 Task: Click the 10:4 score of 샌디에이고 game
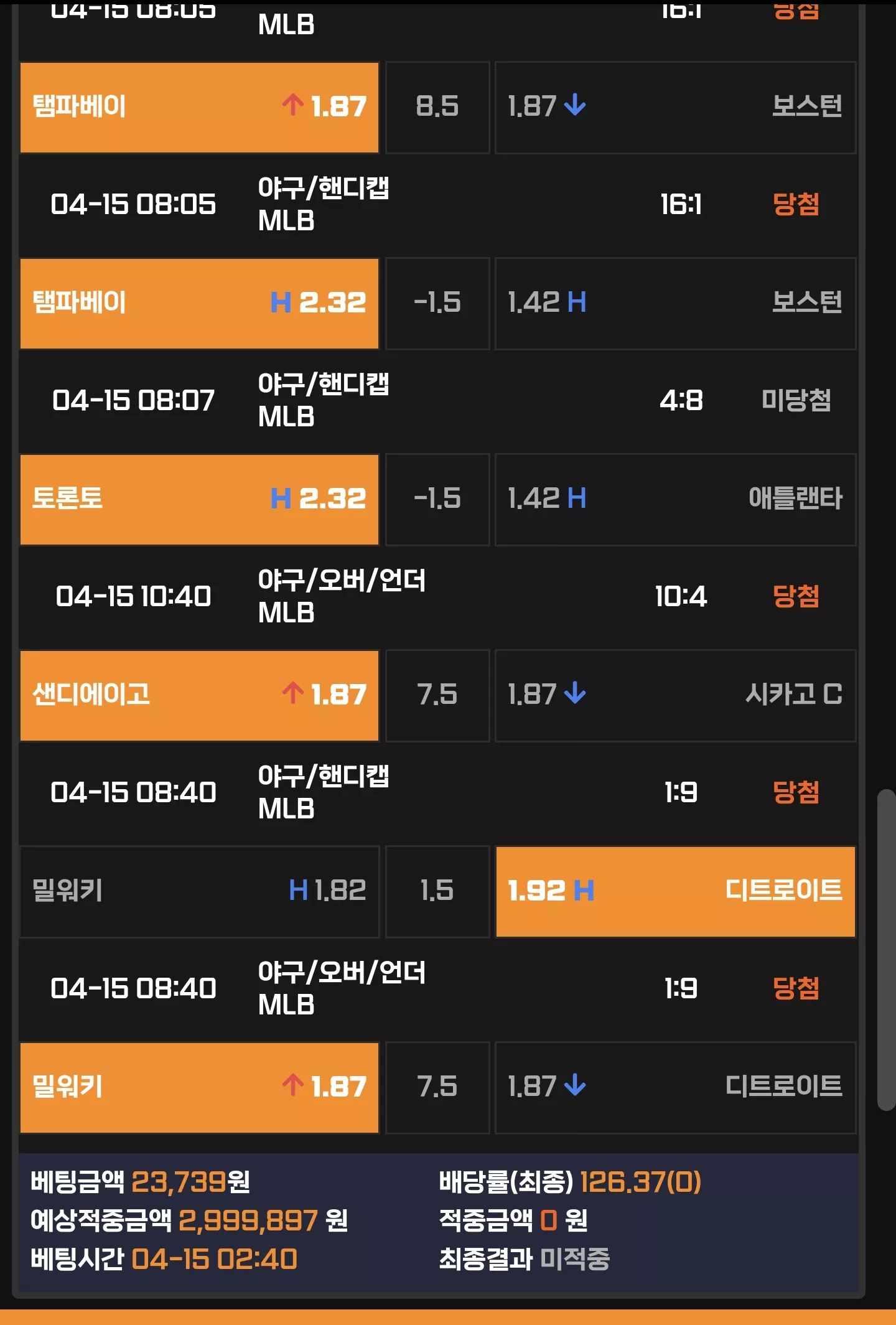[x=681, y=596]
